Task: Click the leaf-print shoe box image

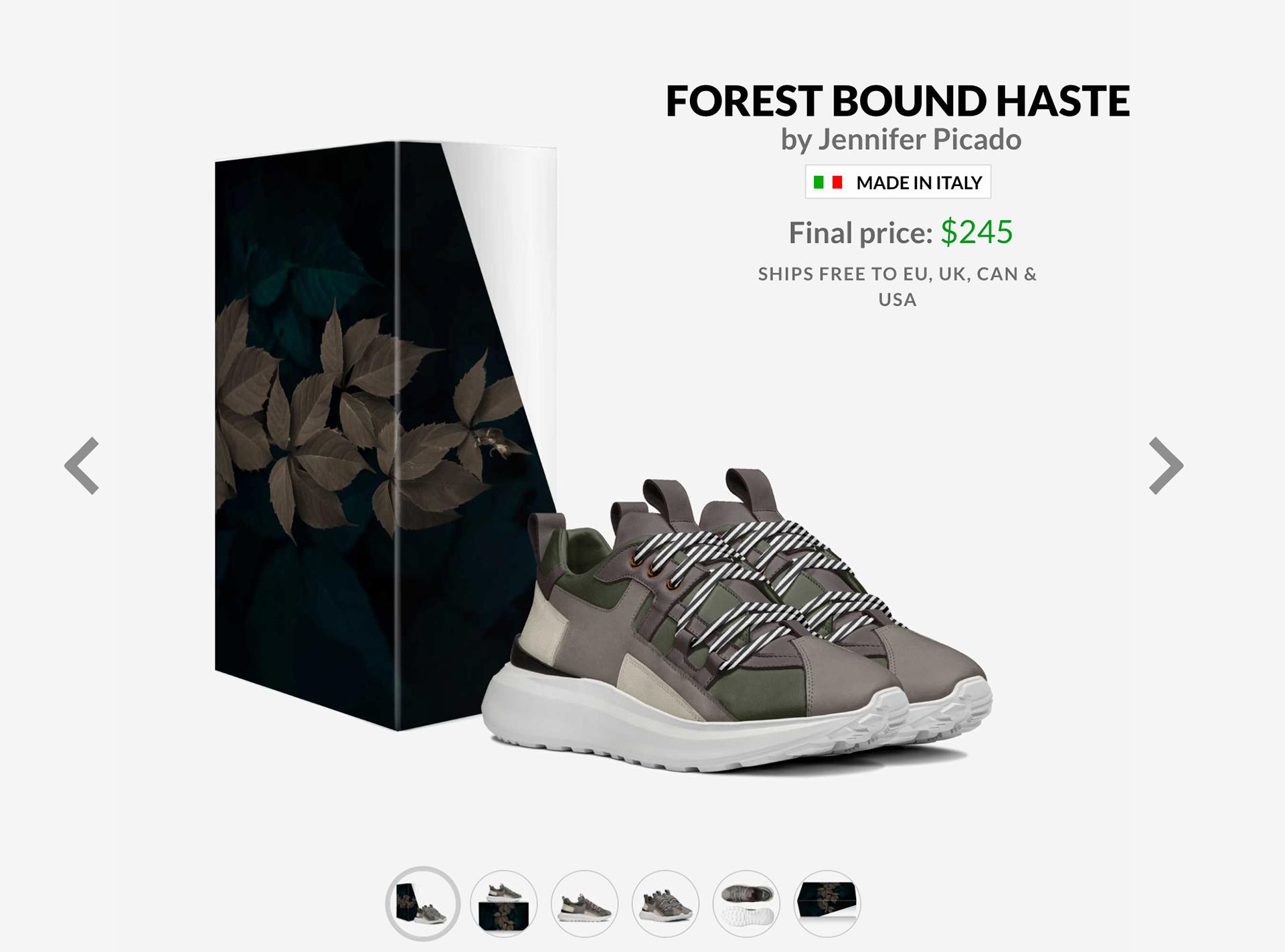Action: [385, 435]
